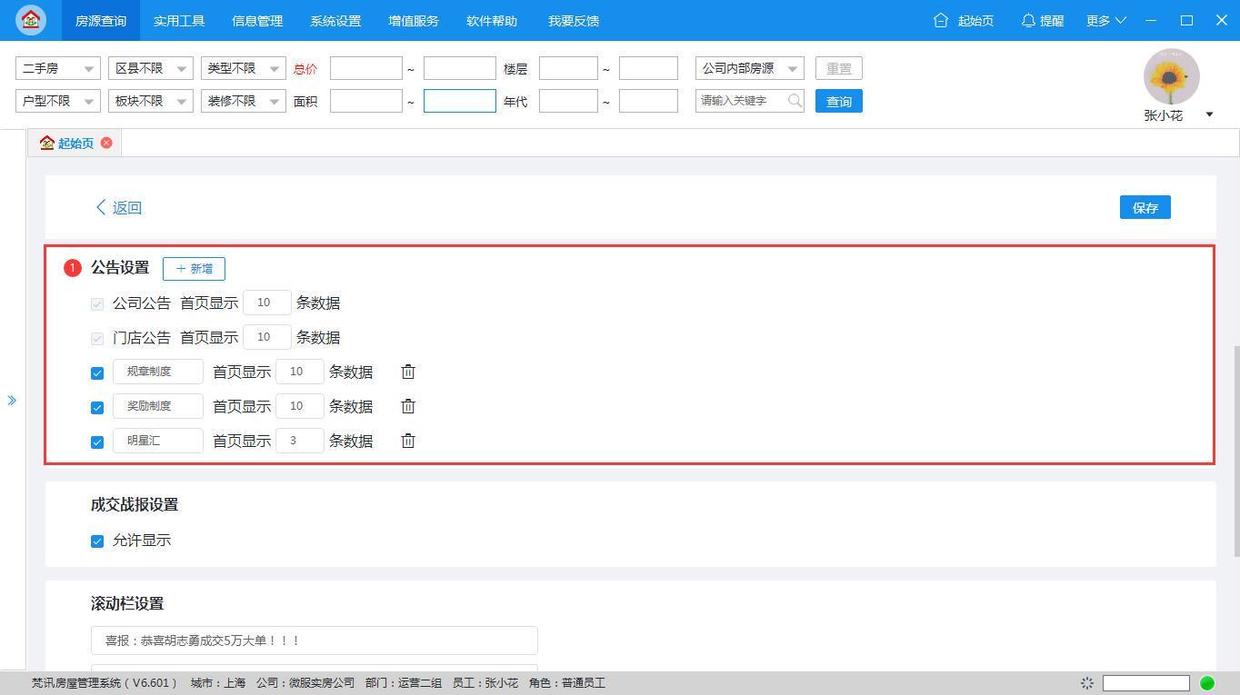Screen dimensions: 1240x695
Task: Delete the 明星汇 announcement row
Action: 407,440
